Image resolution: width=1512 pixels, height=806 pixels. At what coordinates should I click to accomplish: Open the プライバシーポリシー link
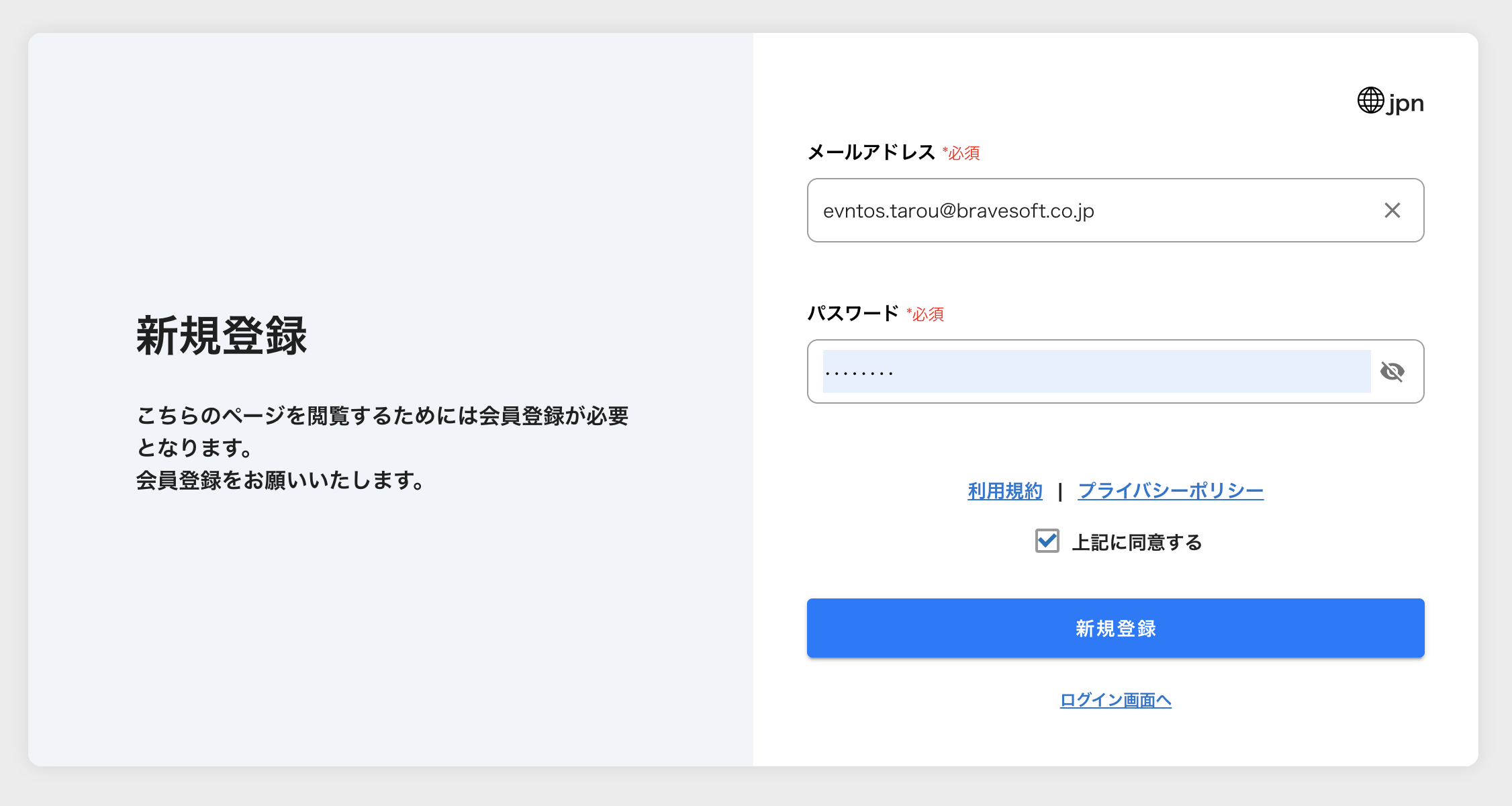(1170, 491)
